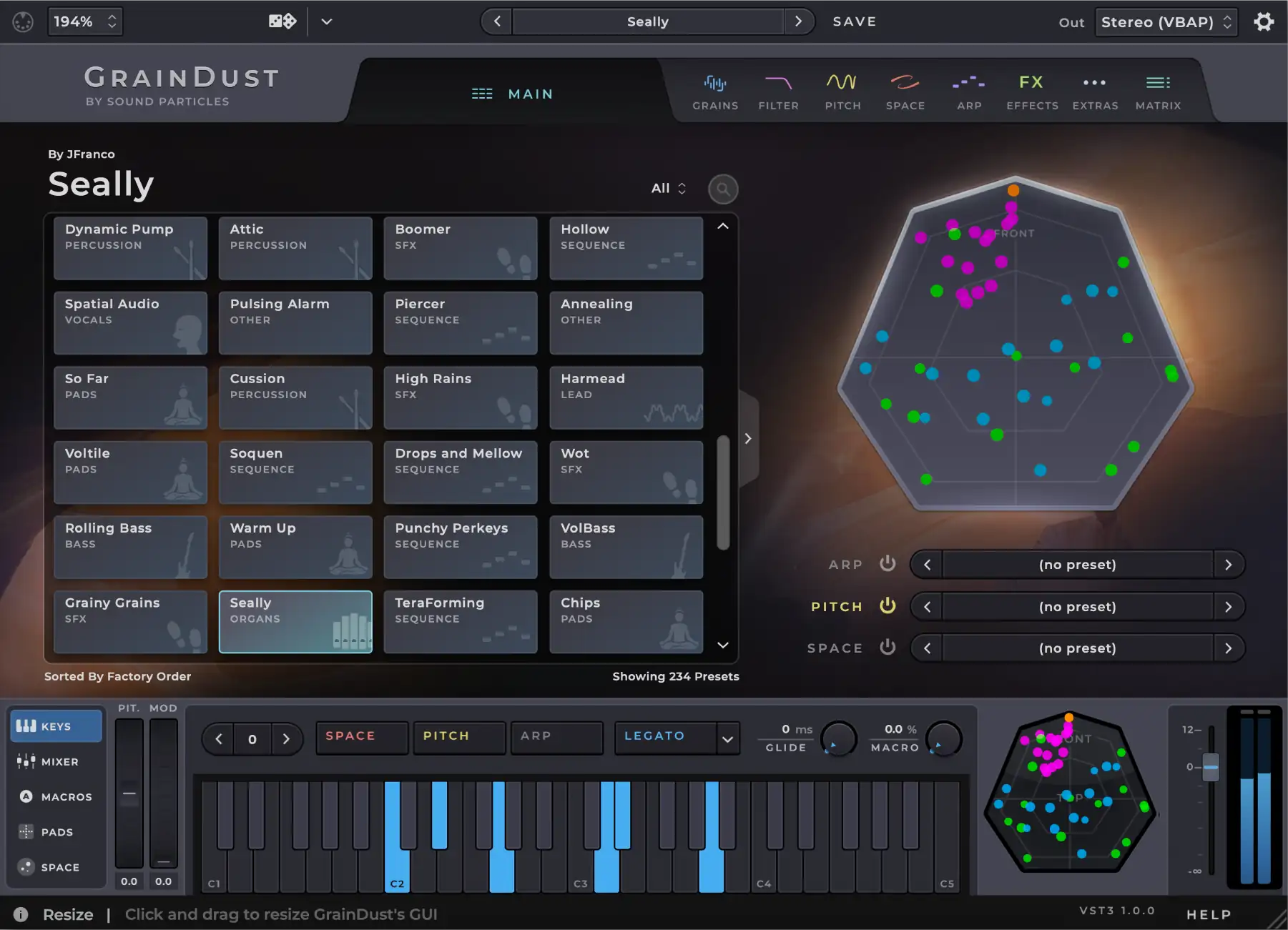Open the EXTRAS tab
Viewport: 1288px width, 930px height.
point(1095,91)
